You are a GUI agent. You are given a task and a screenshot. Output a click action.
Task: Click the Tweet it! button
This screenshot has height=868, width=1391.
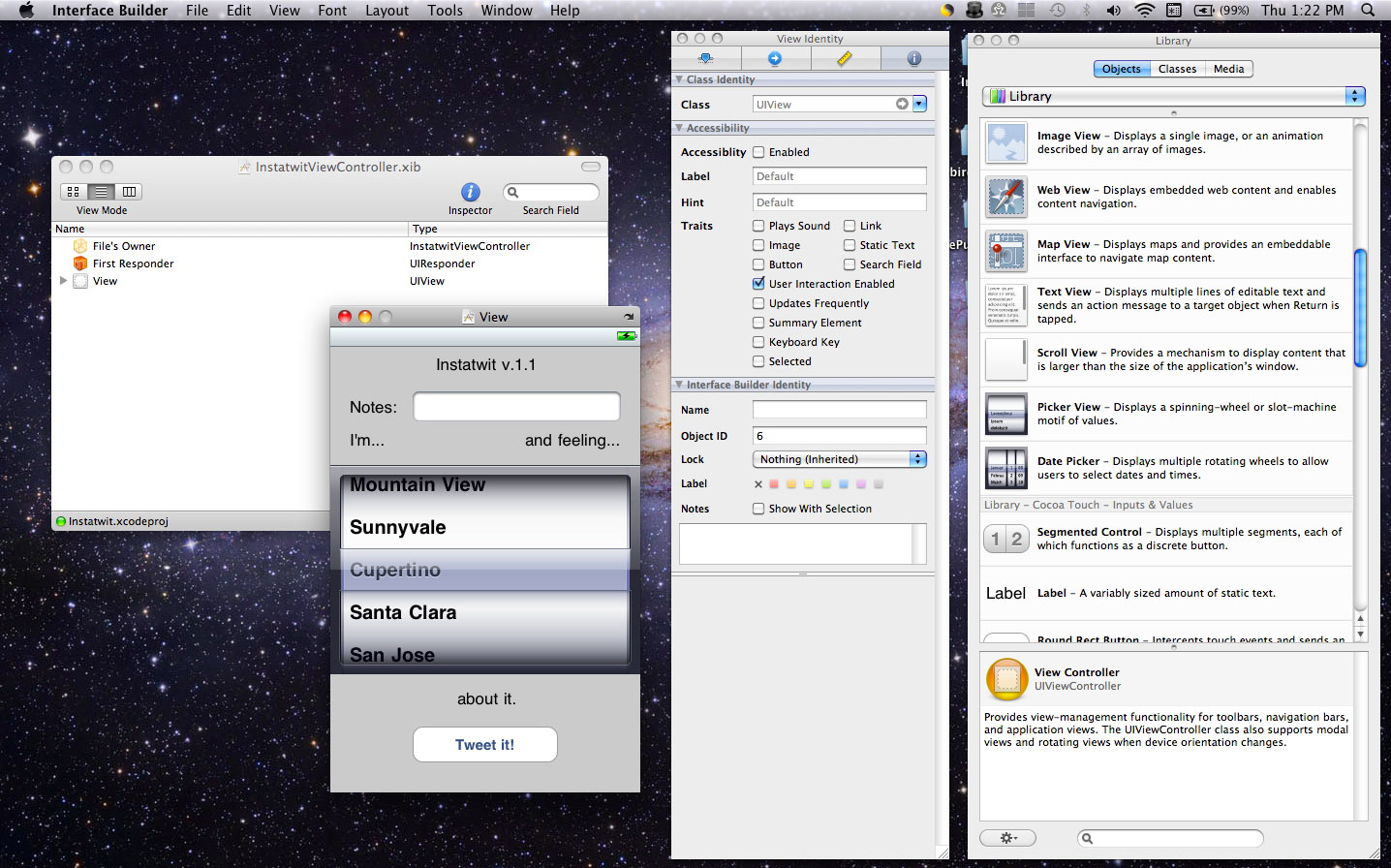click(485, 744)
